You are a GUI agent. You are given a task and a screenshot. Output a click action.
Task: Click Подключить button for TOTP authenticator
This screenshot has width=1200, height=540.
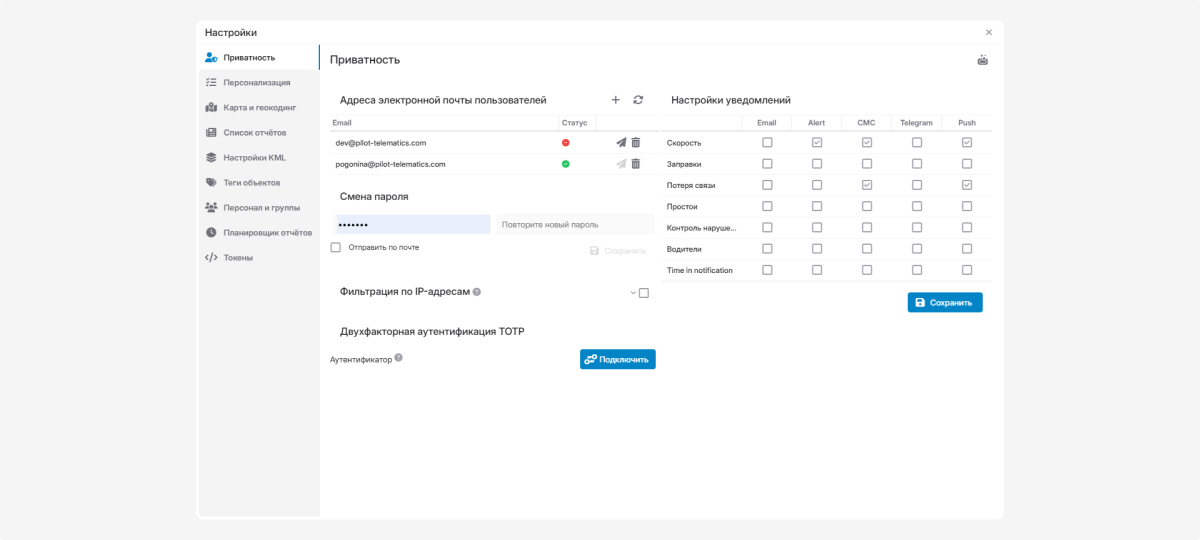coord(617,359)
